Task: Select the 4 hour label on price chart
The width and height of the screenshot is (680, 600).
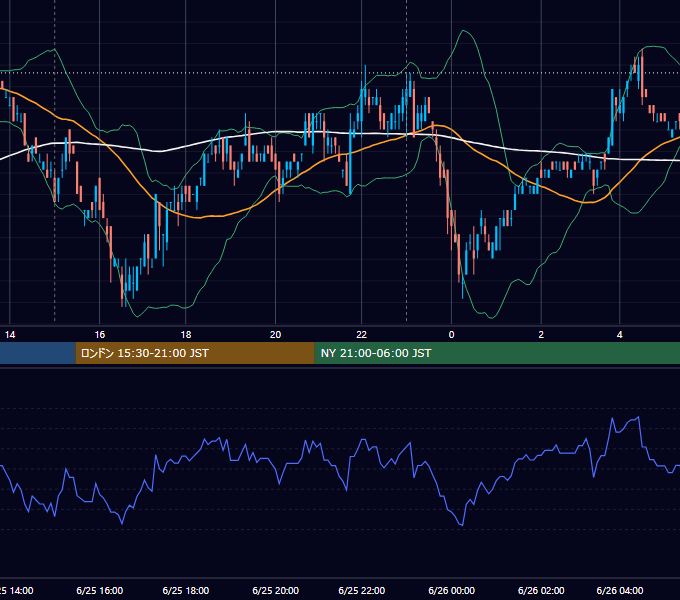Action: tap(620, 335)
